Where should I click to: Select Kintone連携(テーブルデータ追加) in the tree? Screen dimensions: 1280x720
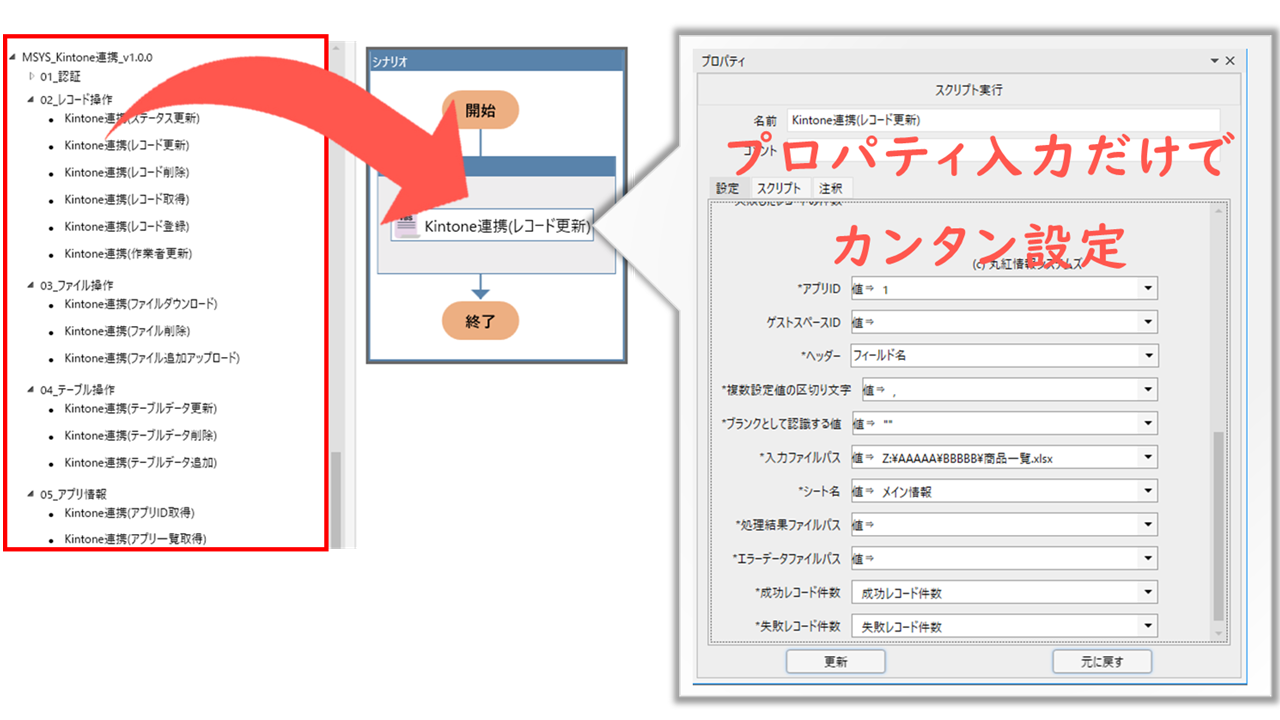141,462
